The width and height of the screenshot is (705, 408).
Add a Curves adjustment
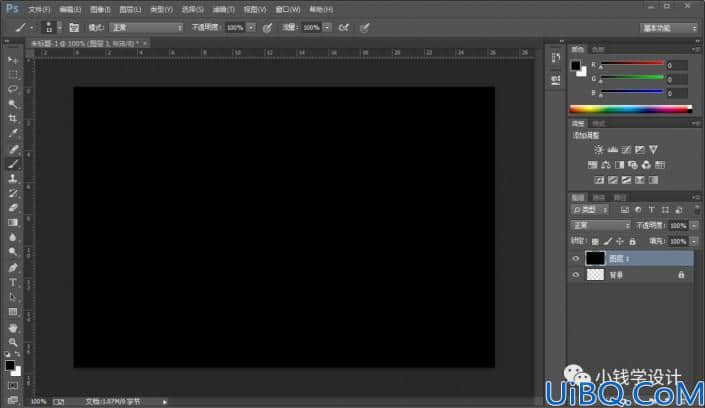(626, 149)
